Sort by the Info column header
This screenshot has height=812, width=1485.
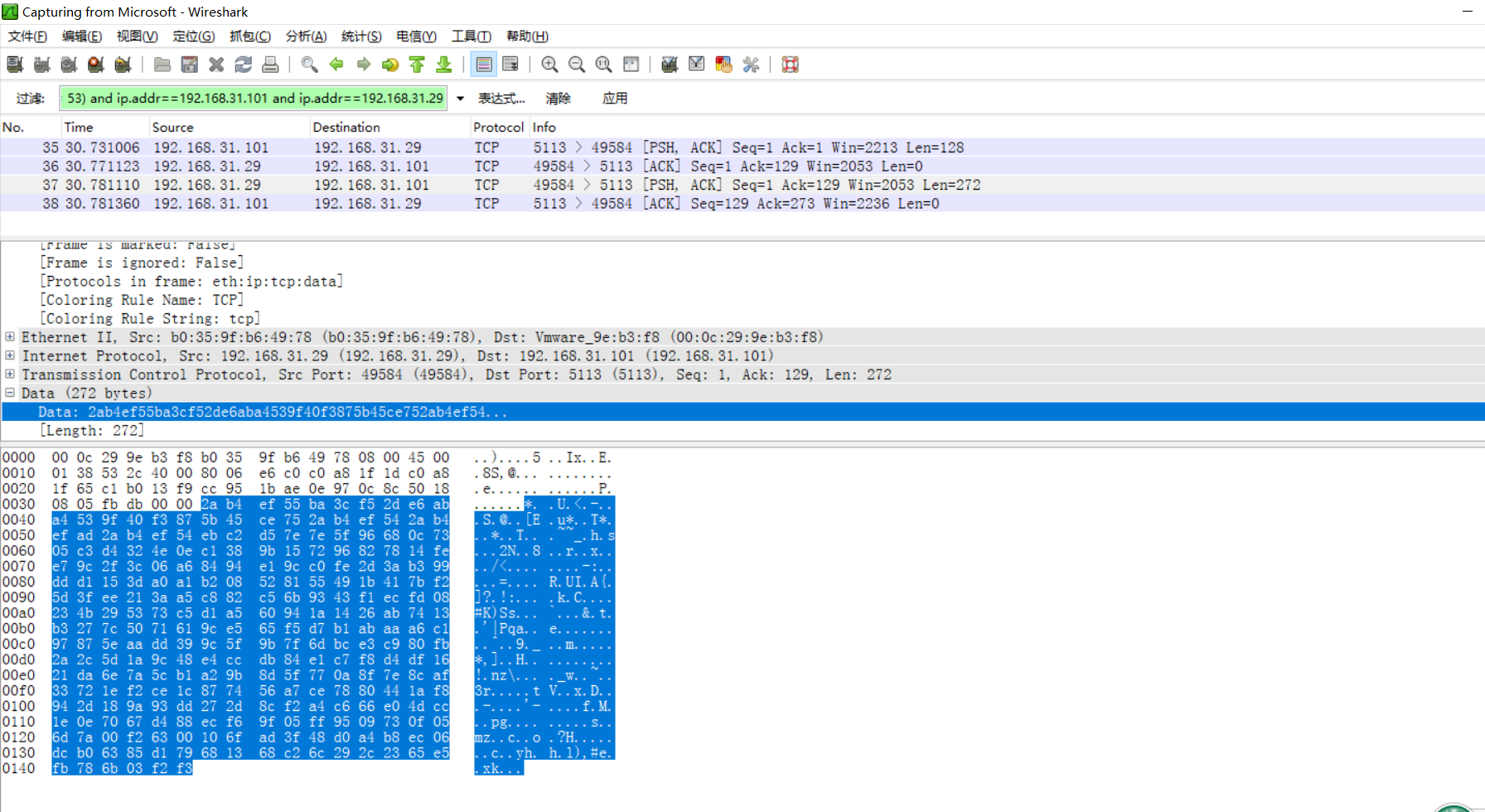point(1007,128)
